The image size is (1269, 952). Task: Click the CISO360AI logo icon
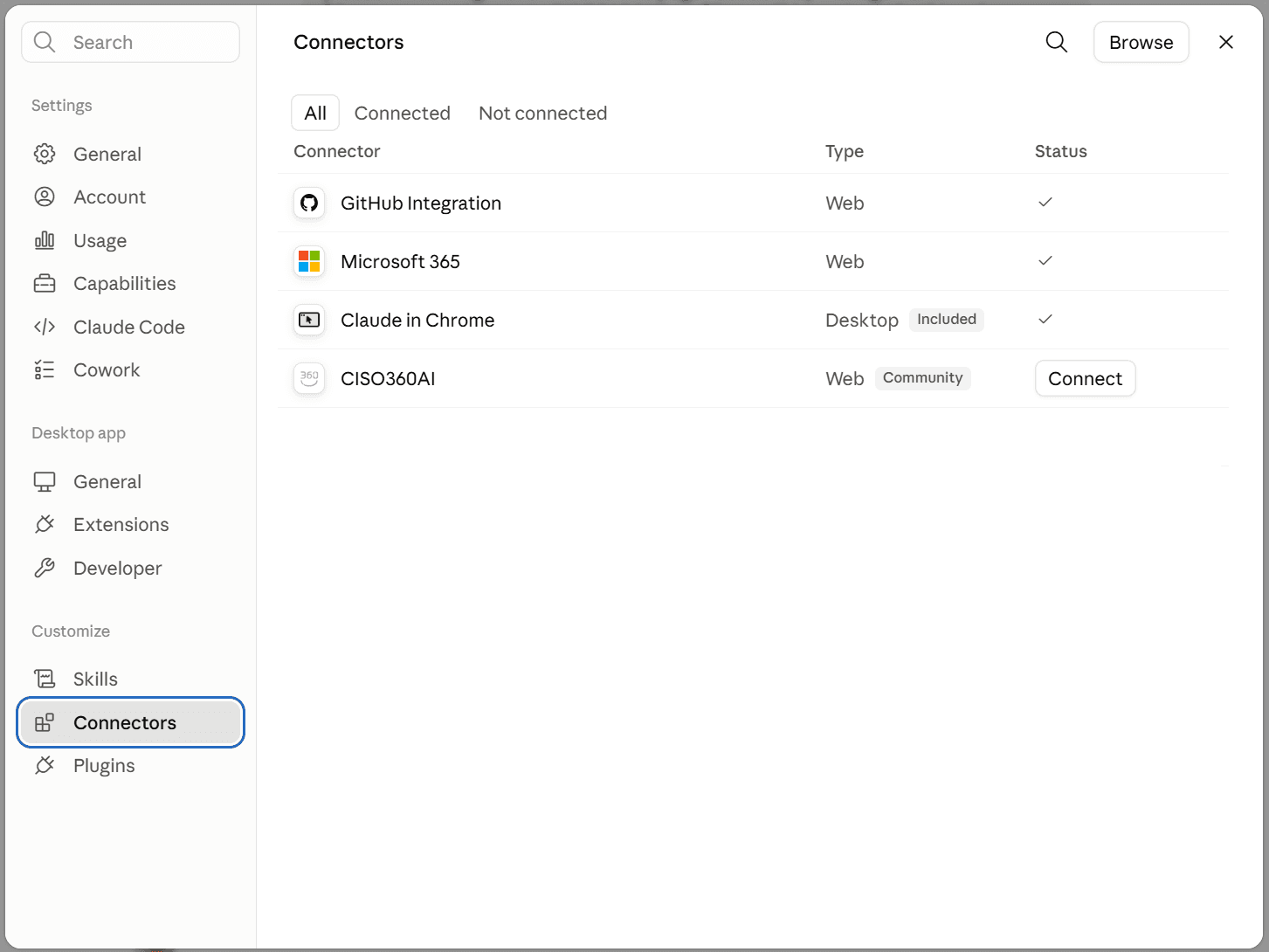(x=309, y=378)
